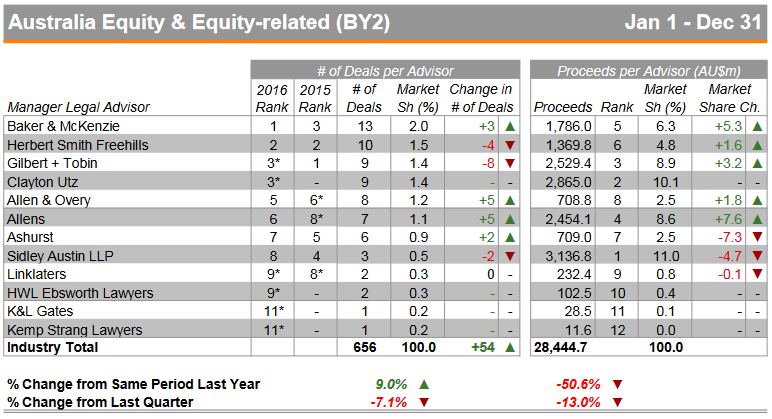The height and width of the screenshot is (419, 772).
Task: Click the red down arrow beside Herbert Smith Freehills -4
Action: [510, 145]
